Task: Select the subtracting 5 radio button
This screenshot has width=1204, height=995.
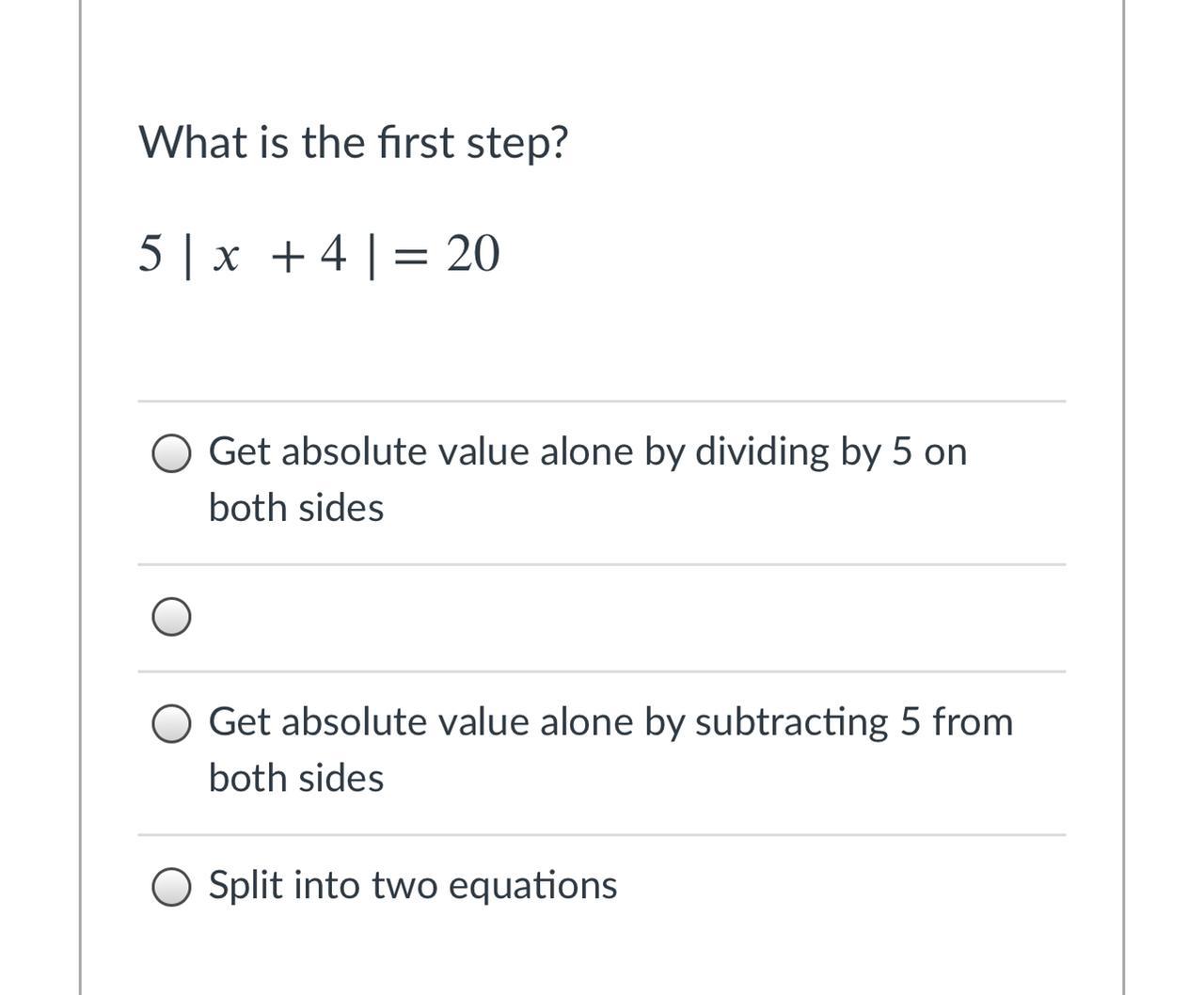Action: click(172, 724)
